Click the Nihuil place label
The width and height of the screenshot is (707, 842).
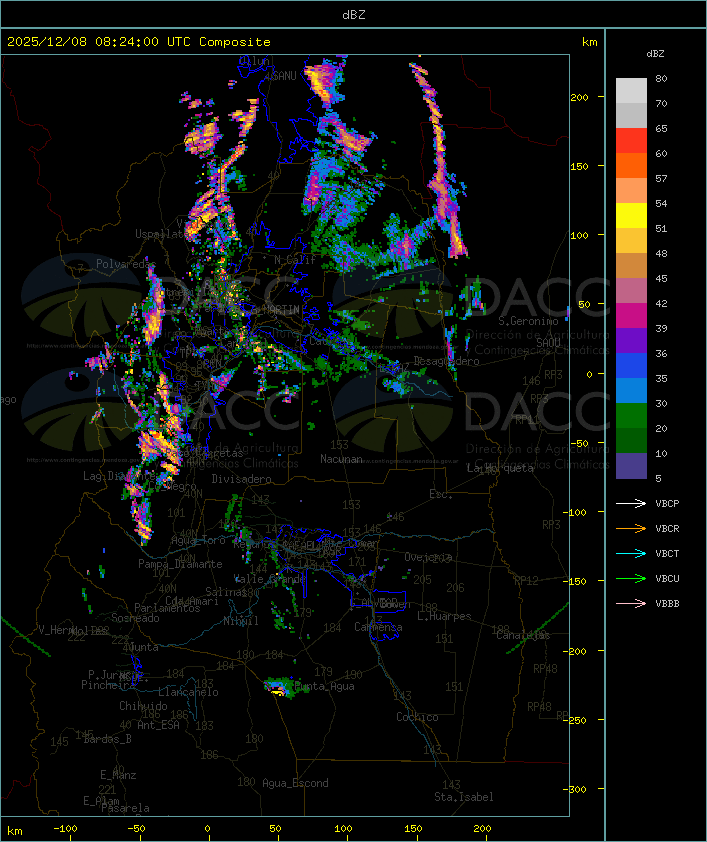(x=241, y=621)
